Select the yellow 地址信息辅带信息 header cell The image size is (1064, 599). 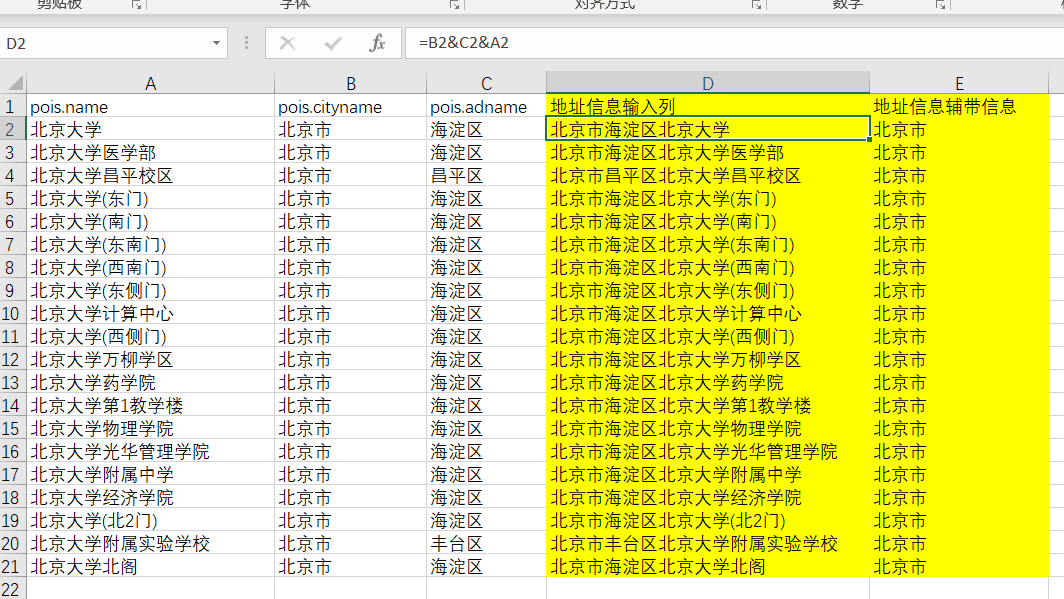pyautogui.click(x=959, y=107)
